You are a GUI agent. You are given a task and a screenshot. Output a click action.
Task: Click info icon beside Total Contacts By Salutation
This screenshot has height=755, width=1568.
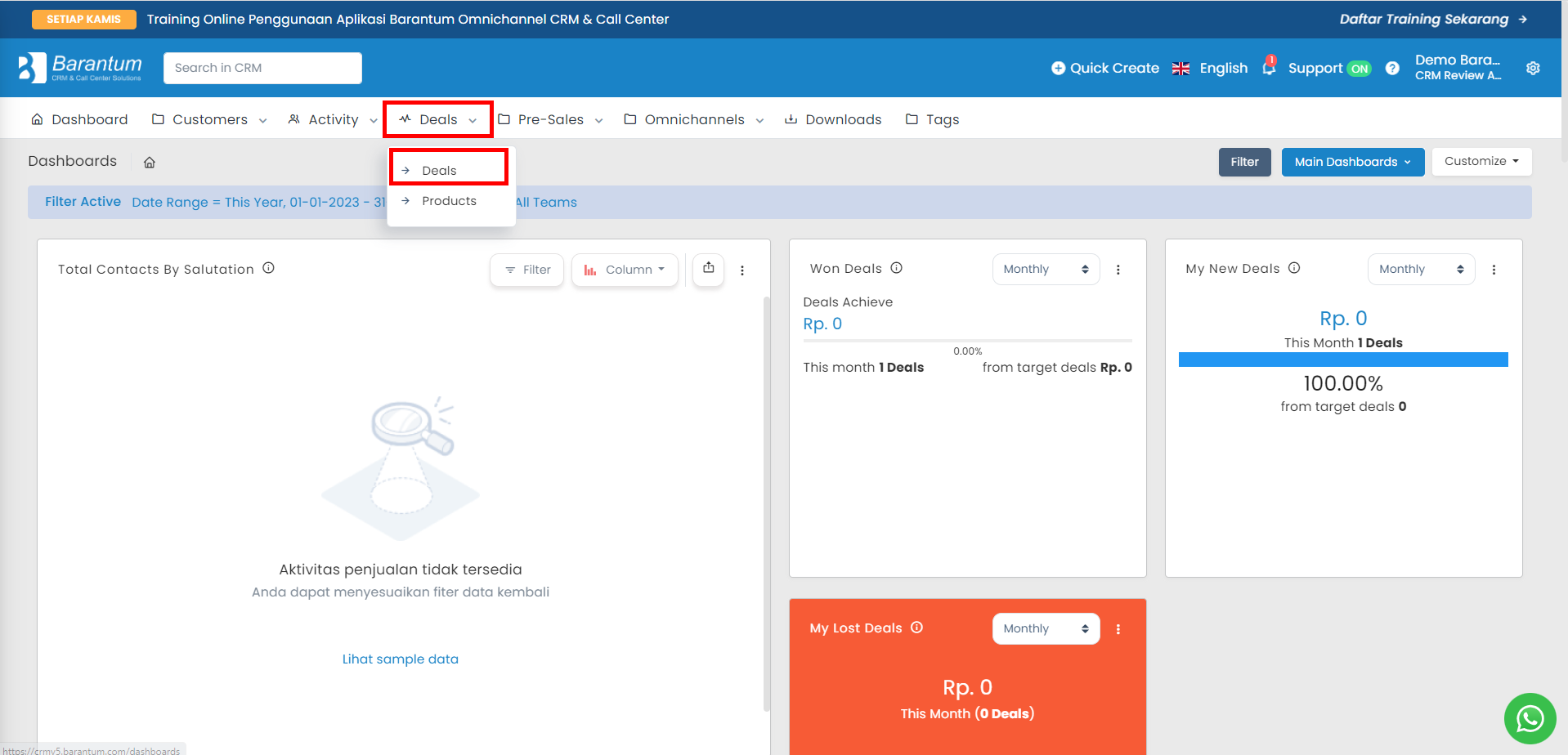(x=268, y=268)
